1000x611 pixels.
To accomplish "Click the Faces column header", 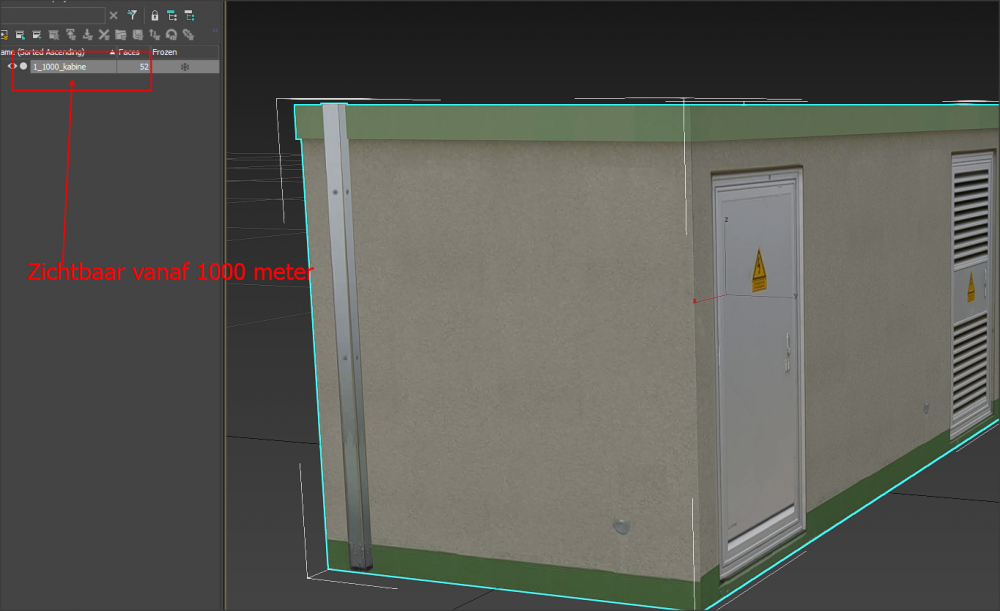I will 129,51.
